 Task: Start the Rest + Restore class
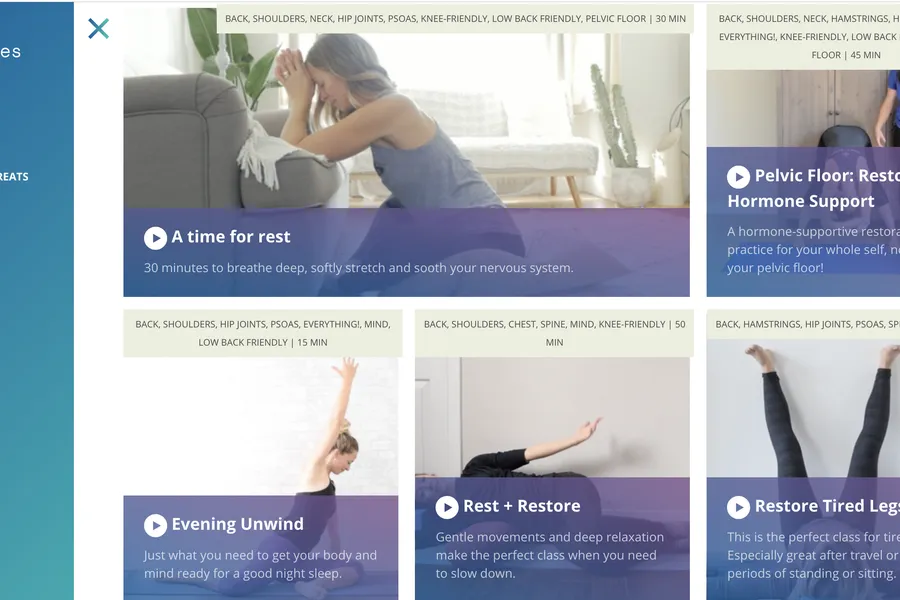coord(447,507)
